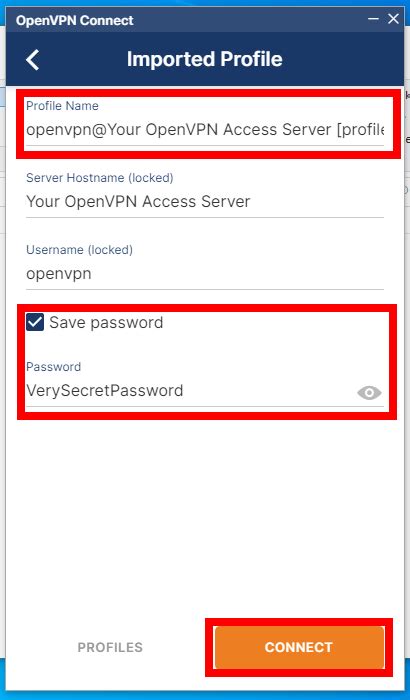The height and width of the screenshot is (700, 410).
Task: Close the OpenVPN Connect window
Action: pyautogui.click(x=393, y=19)
